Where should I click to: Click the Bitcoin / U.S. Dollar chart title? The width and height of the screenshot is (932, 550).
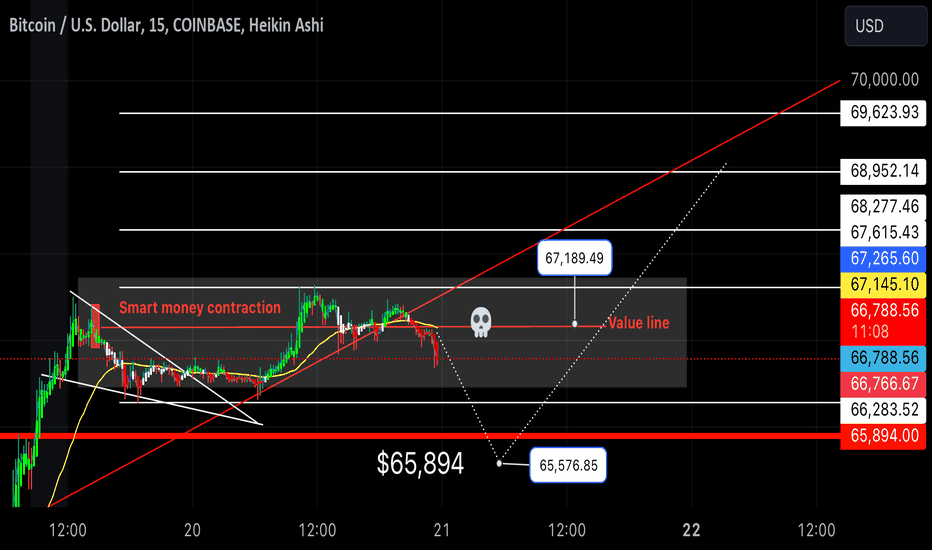166,26
